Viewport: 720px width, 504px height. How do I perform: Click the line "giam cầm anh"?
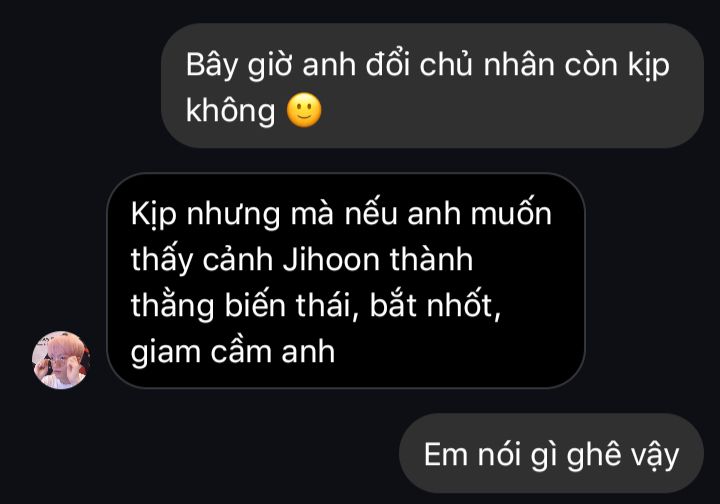coord(233,353)
